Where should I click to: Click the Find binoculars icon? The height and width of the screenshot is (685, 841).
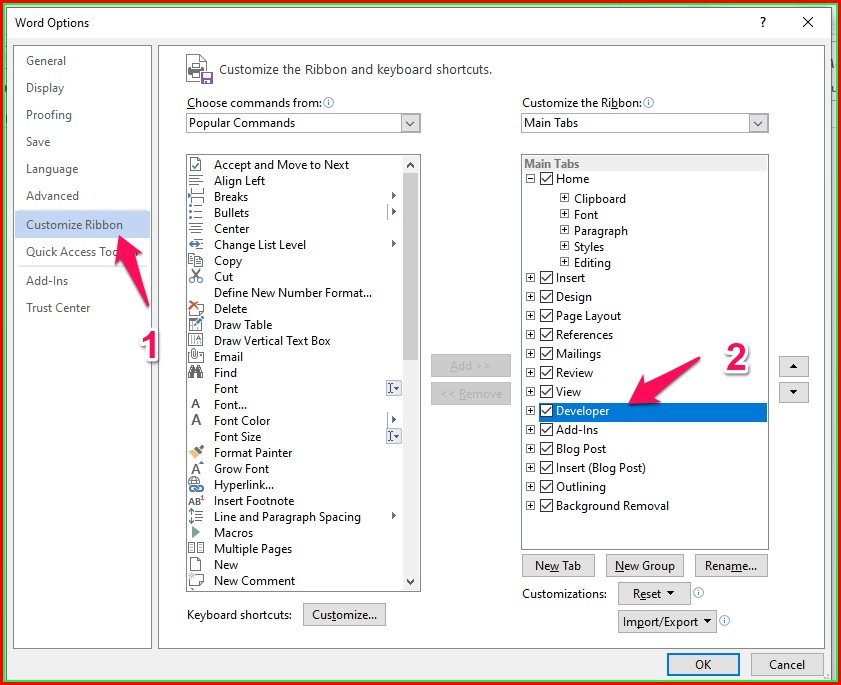pyautogui.click(x=196, y=372)
